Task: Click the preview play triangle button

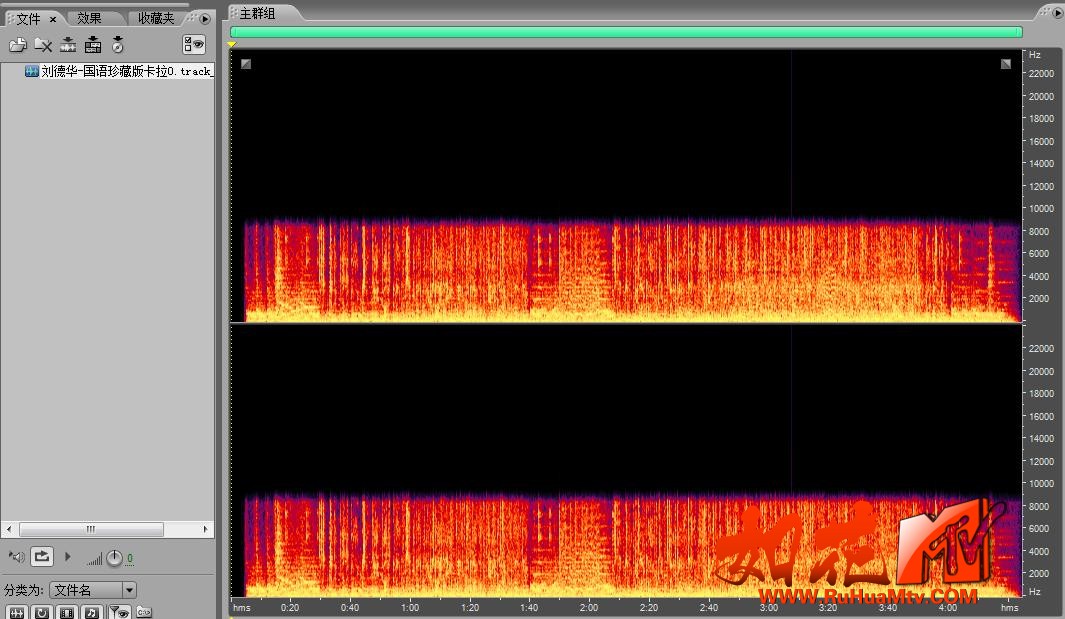Action: [x=67, y=556]
